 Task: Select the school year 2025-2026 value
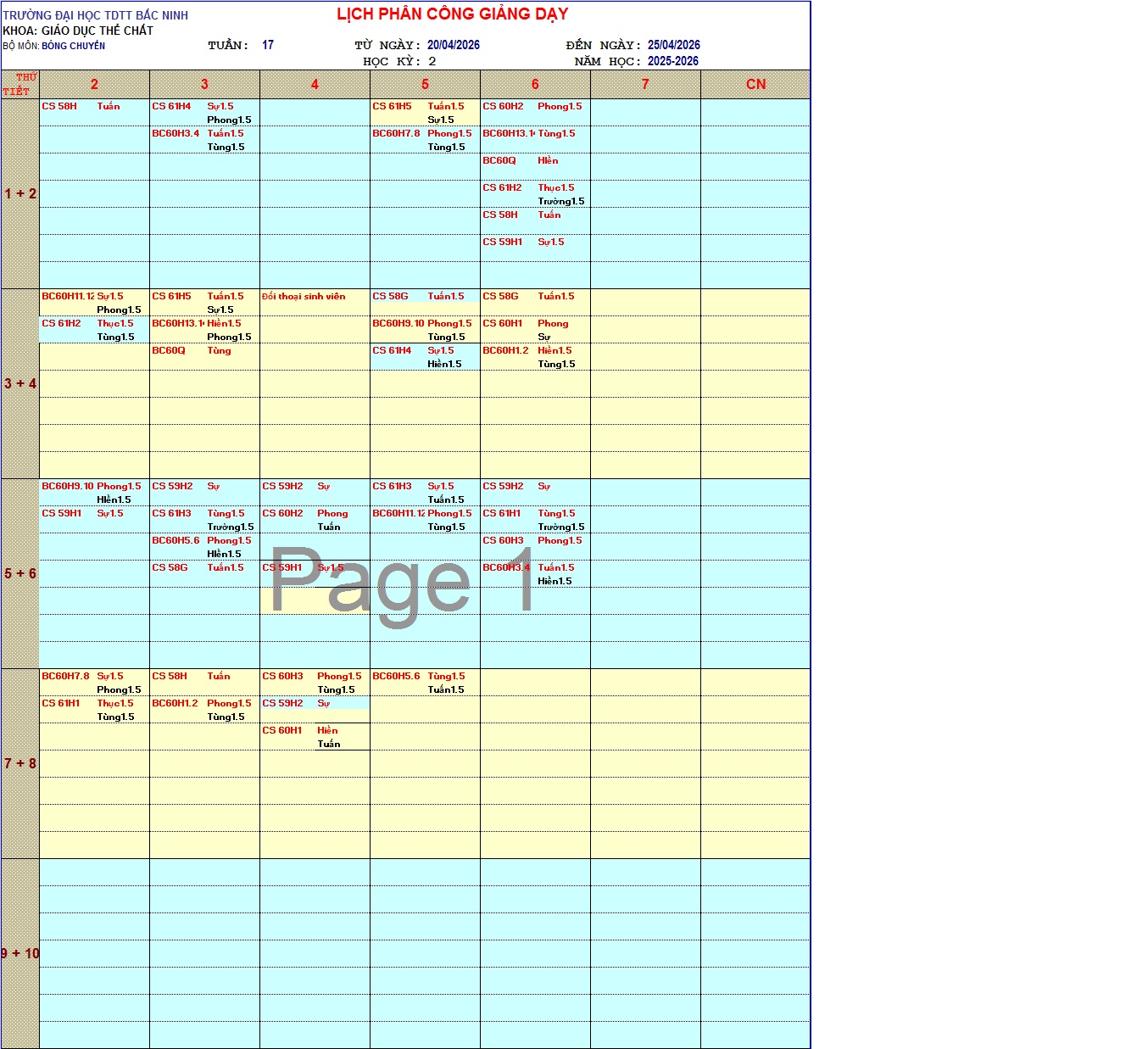pyautogui.click(x=672, y=61)
